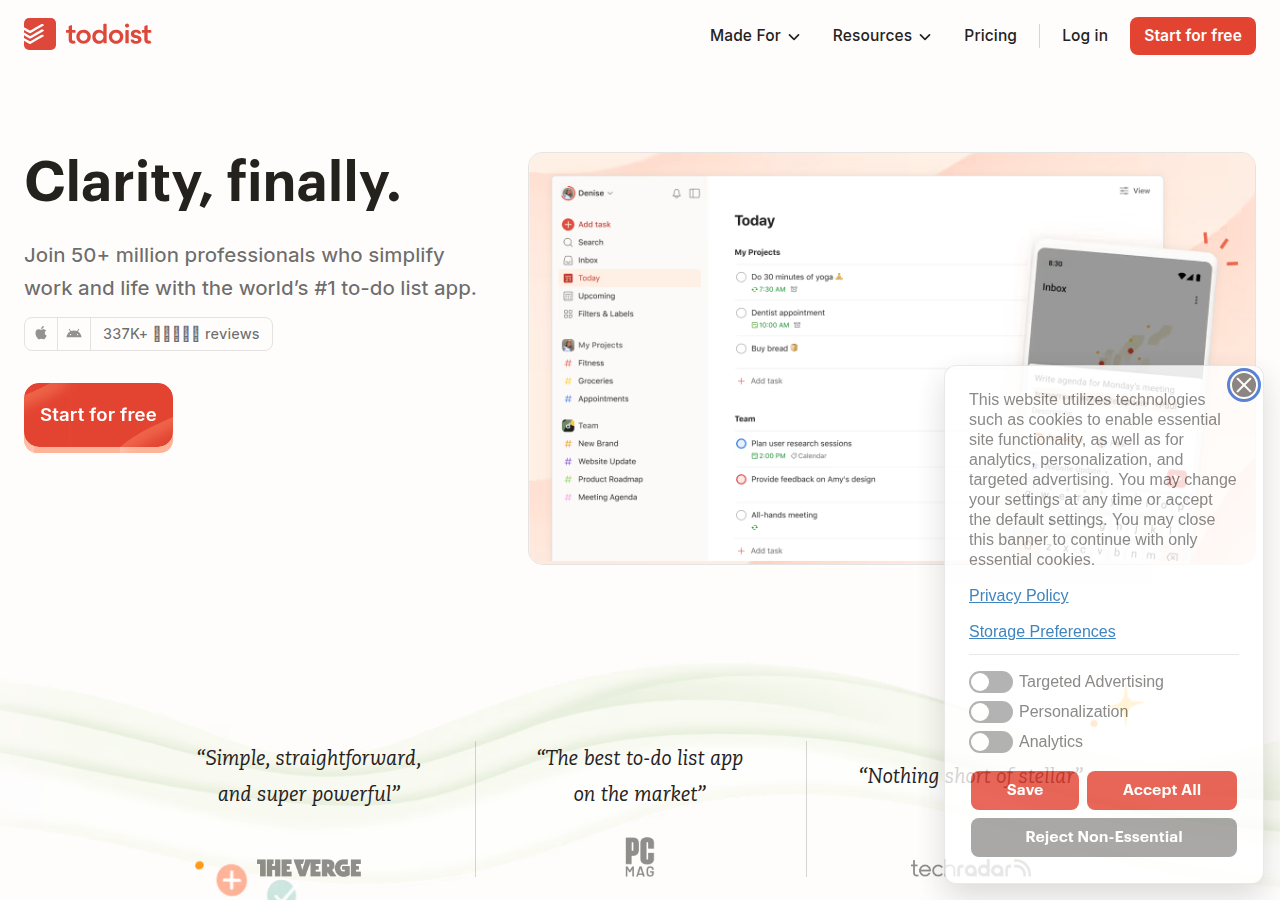Click the notification bell in the app preview

[x=676, y=193]
